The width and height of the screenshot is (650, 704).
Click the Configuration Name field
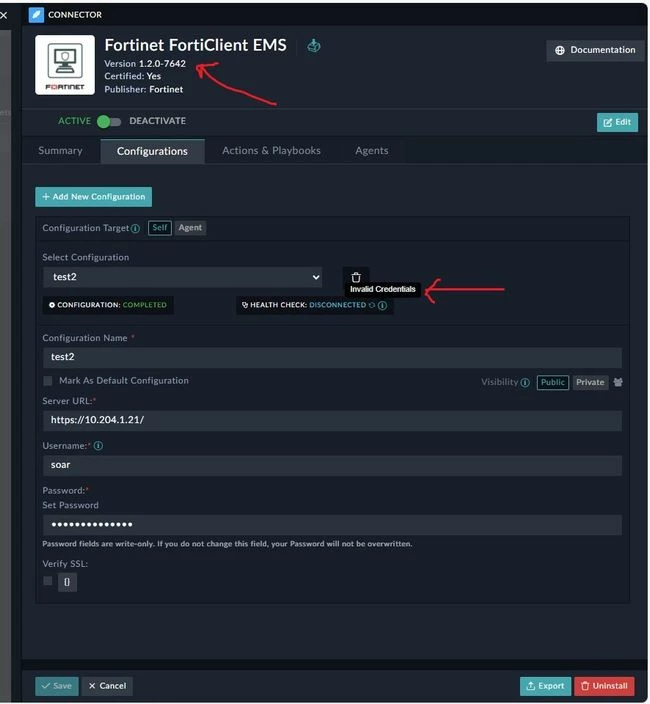(x=333, y=357)
